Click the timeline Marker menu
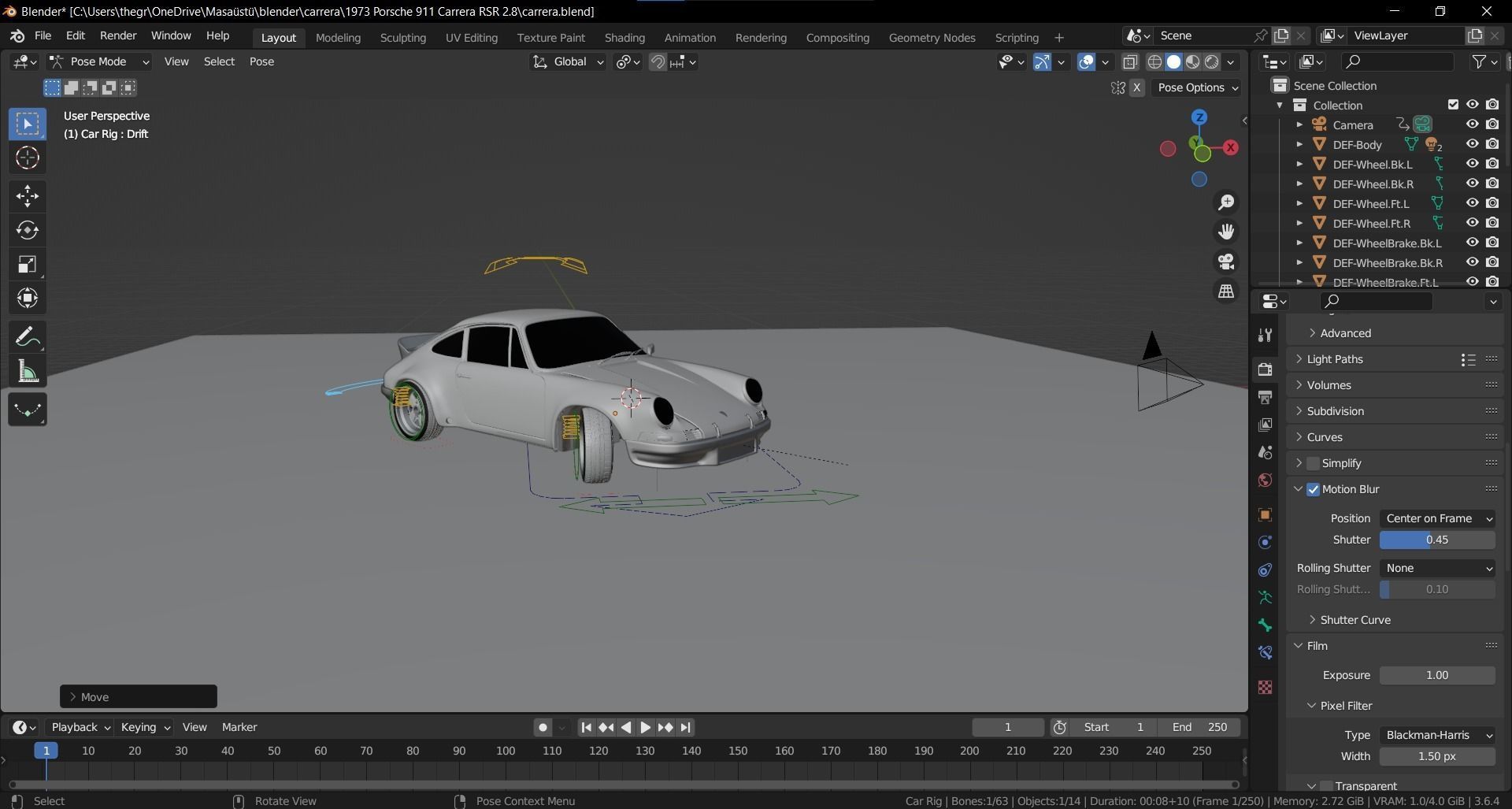The image size is (1512, 809). [x=239, y=728]
